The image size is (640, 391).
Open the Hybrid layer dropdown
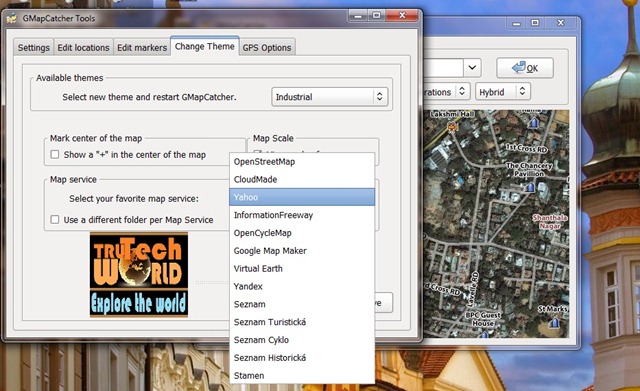(x=503, y=92)
